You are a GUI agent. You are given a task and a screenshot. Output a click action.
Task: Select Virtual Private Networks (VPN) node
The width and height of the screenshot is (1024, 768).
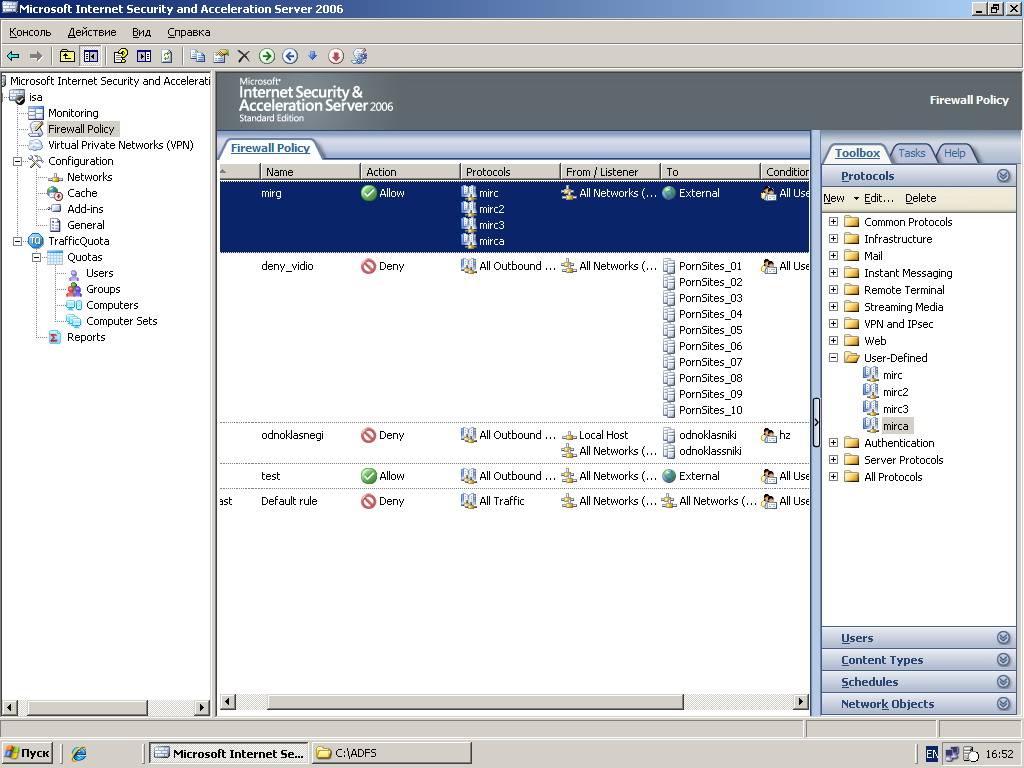coord(121,145)
